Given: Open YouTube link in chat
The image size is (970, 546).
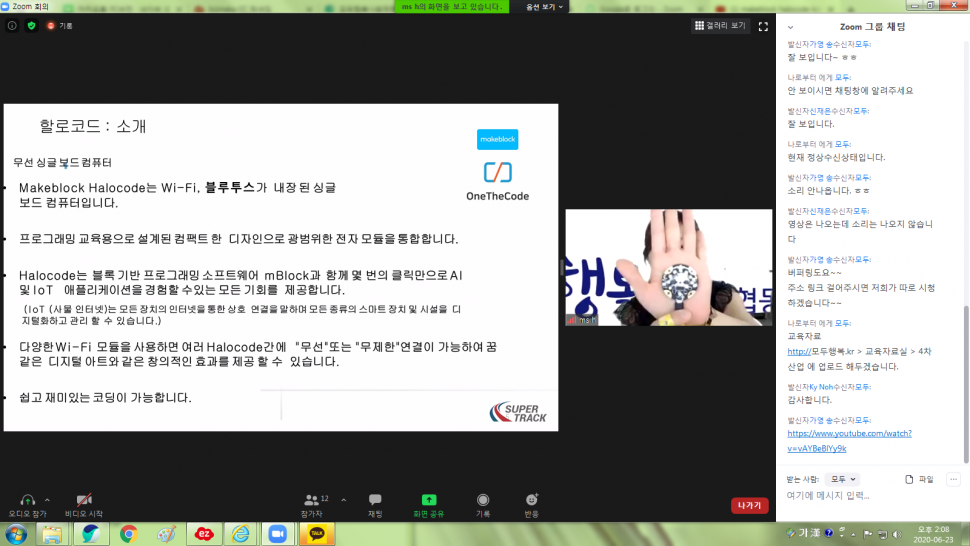Looking at the screenshot, I should pos(849,441).
